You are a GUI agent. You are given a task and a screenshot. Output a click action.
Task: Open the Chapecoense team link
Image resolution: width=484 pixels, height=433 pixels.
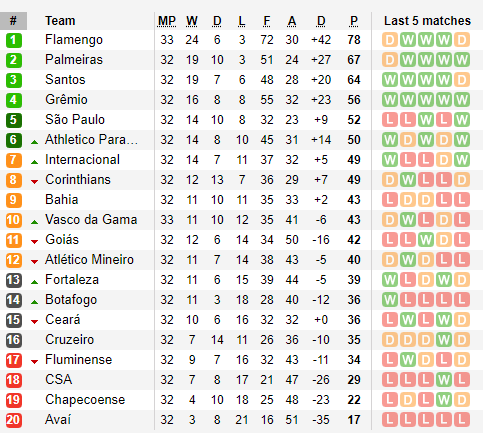tap(85, 400)
